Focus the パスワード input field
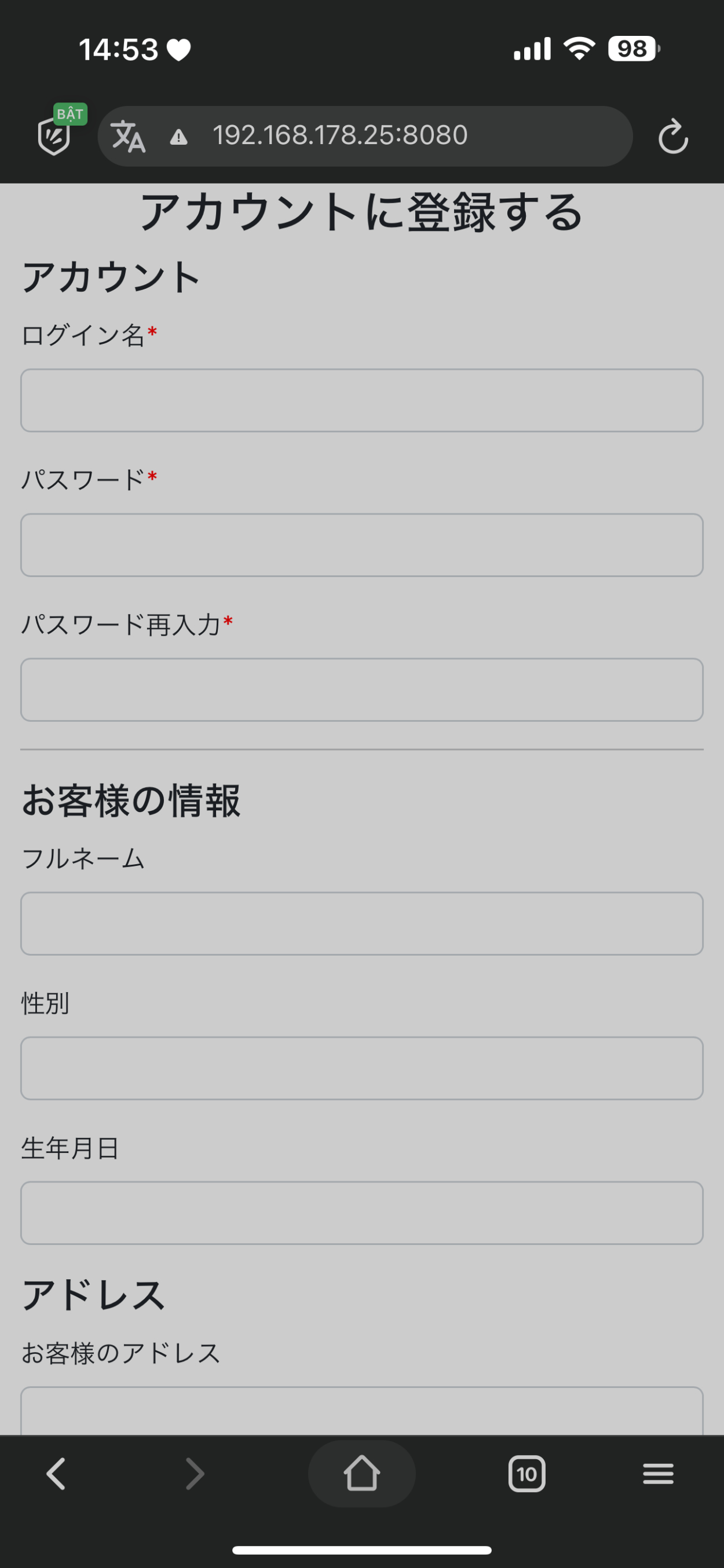This screenshot has width=724, height=1568. 361,545
